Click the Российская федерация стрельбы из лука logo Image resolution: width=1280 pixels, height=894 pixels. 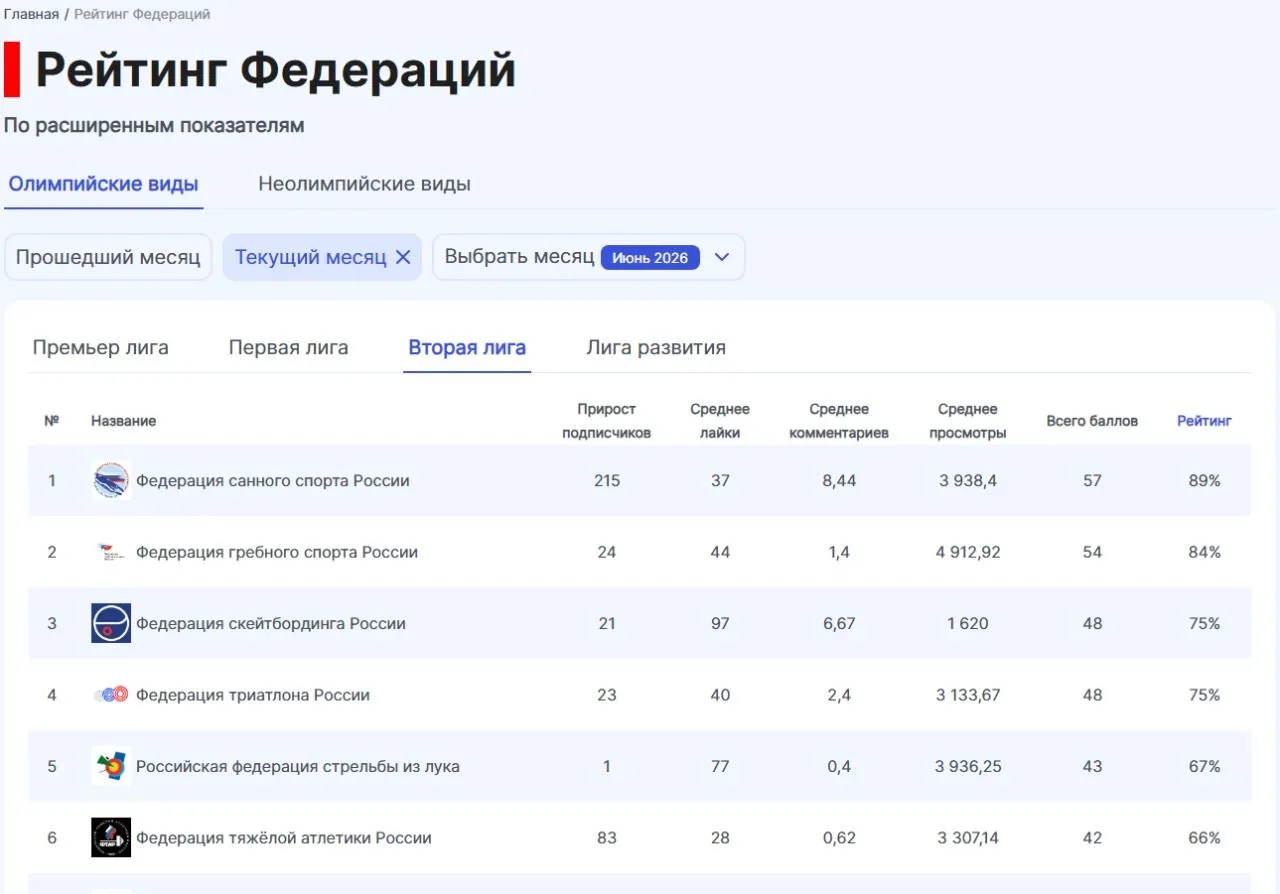pos(111,766)
